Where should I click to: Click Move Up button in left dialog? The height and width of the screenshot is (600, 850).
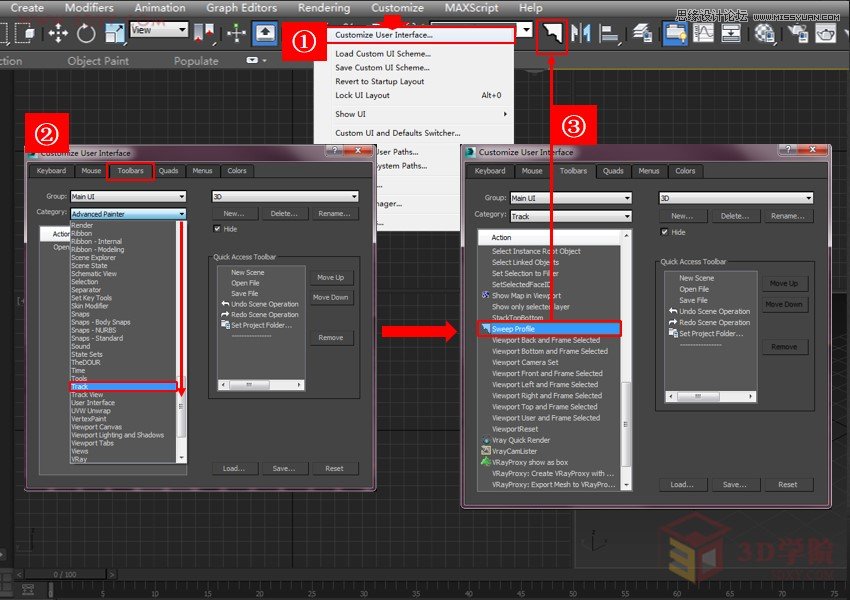331,277
